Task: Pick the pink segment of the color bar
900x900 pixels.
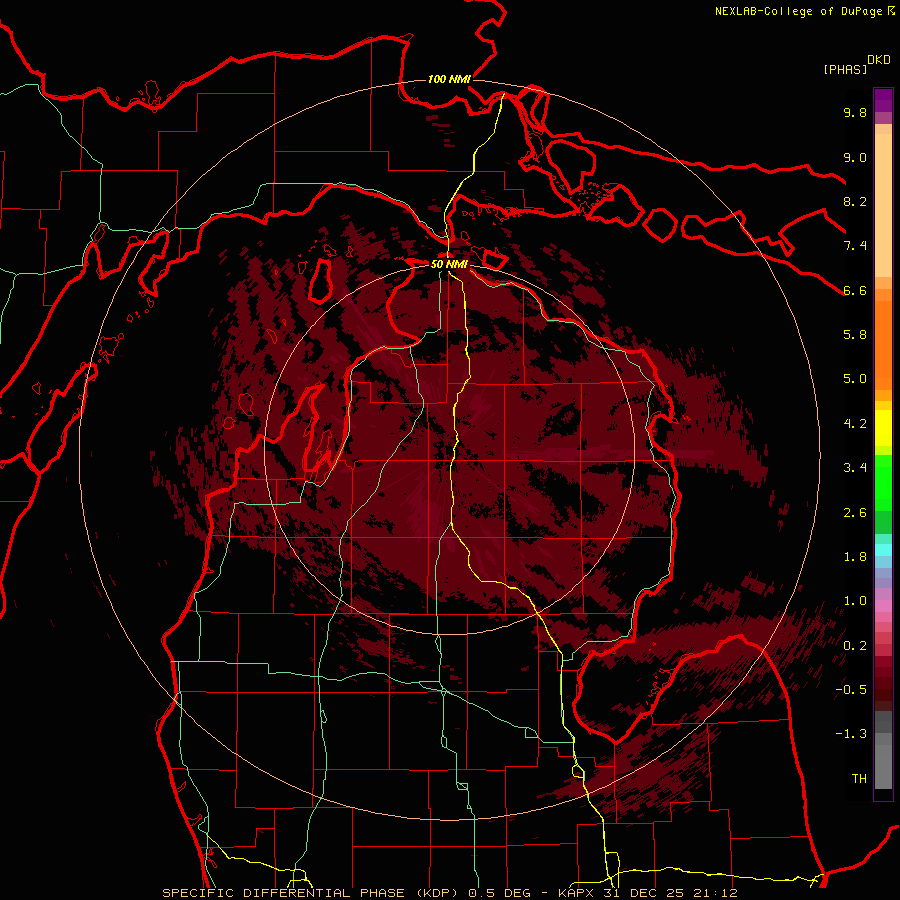Action: [883, 606]
